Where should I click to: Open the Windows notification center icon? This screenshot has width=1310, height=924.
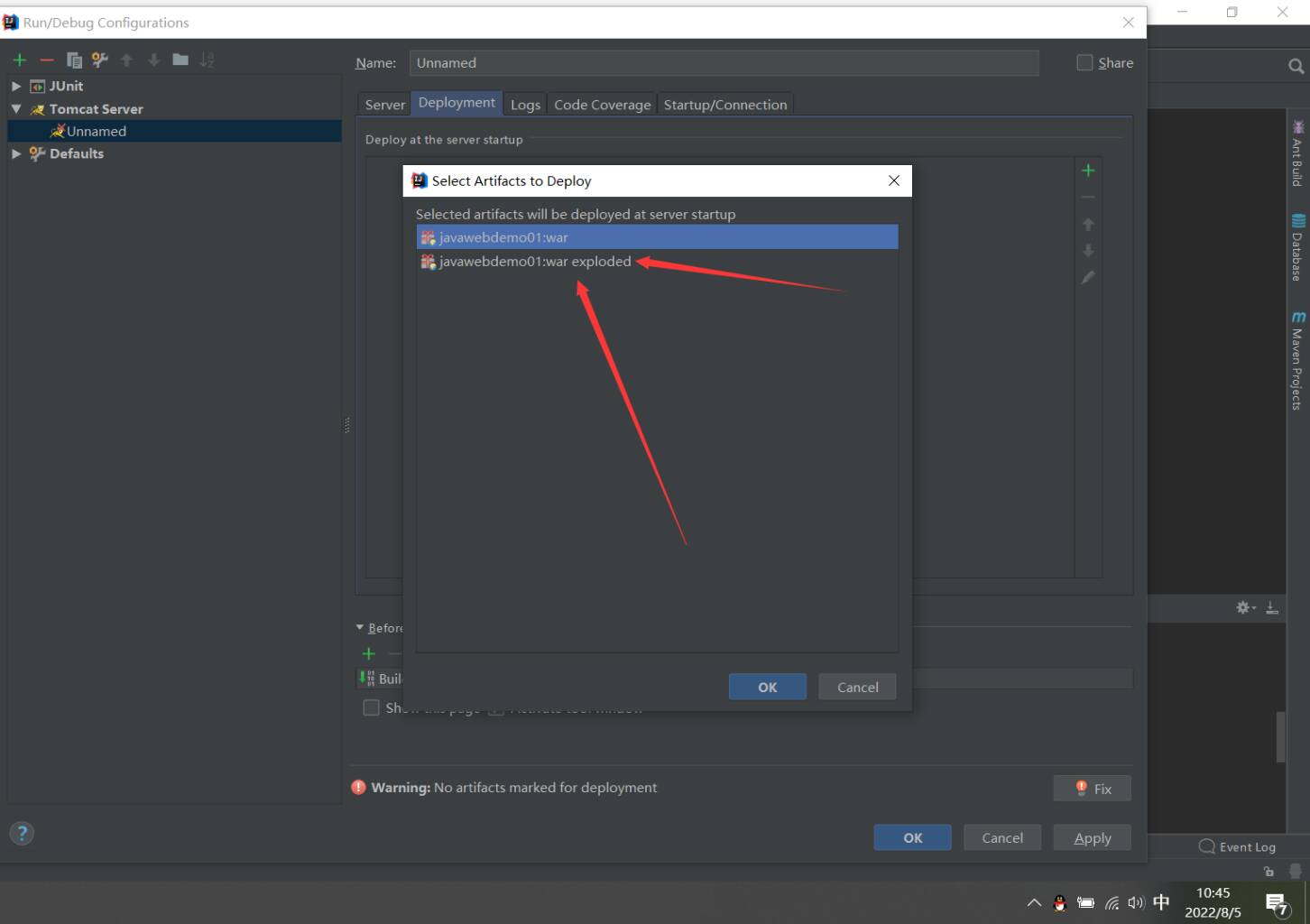pyautogui.click(x=1277, y=903)
